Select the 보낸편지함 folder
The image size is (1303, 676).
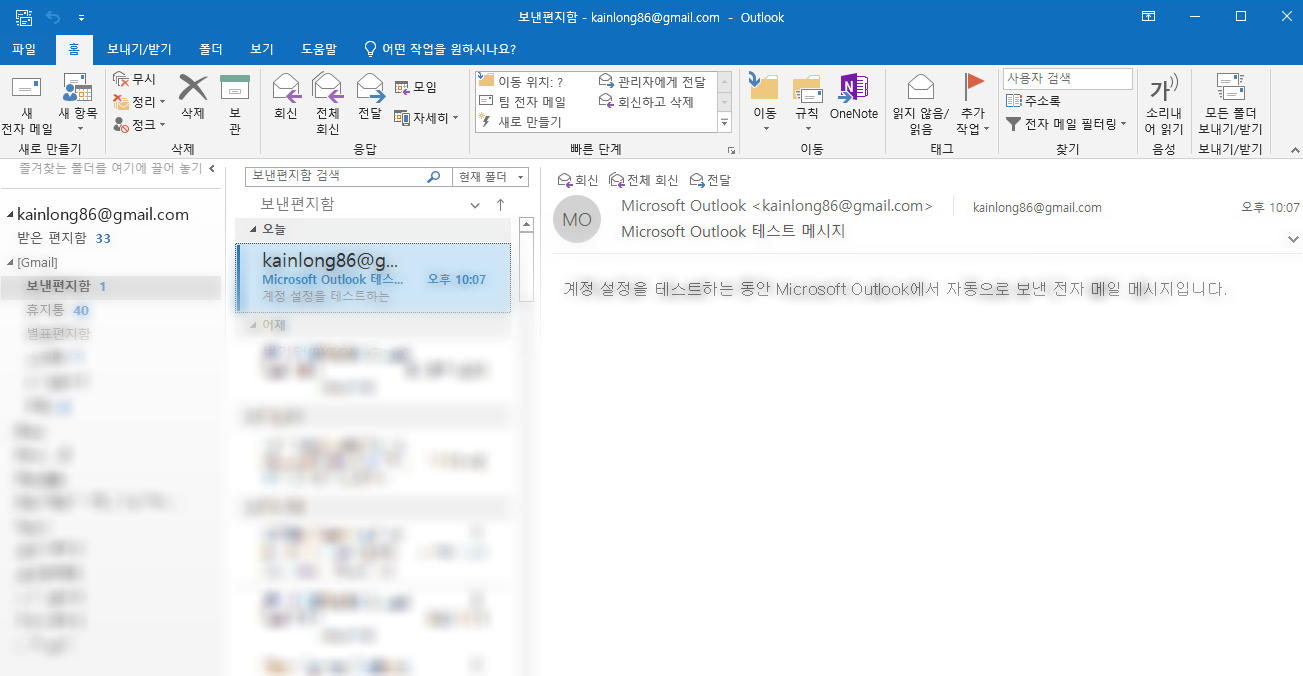tap(110, 286)
